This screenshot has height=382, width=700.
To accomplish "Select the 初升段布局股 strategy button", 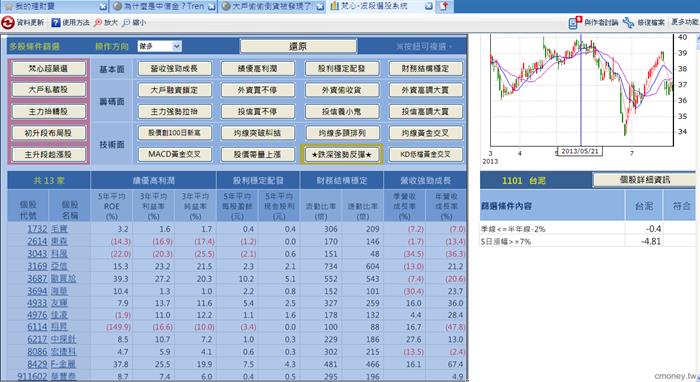I will pos(48,133).
